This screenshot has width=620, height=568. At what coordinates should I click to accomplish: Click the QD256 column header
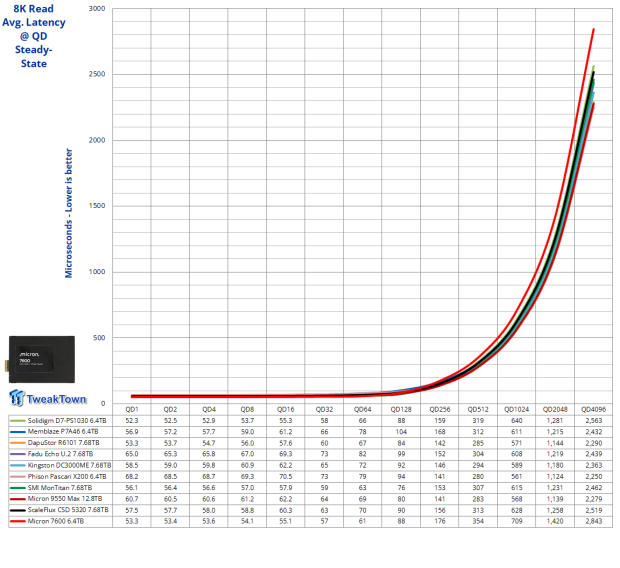pyautogui.click(x=440, y=409)
